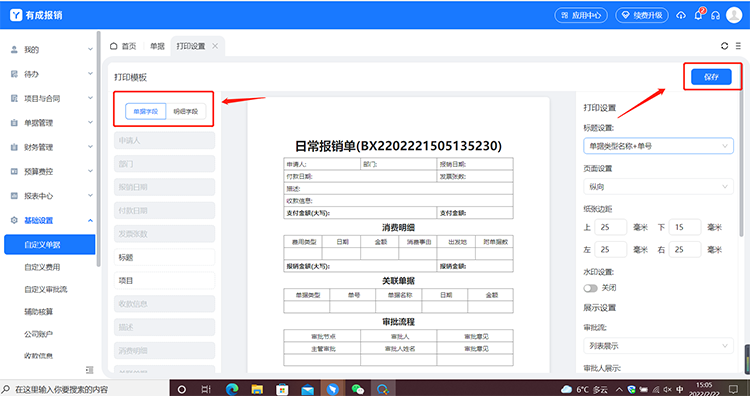Click the refresh icon beside tab bar
Image resolution: width=750 pixels, height=396 pixels.
point(725,46)
